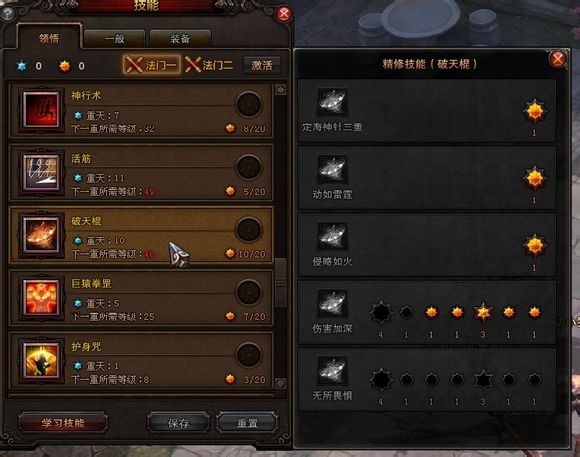Click the 侵略如火 refinement icon
This screenshot has height=457, width=580.
333,236
